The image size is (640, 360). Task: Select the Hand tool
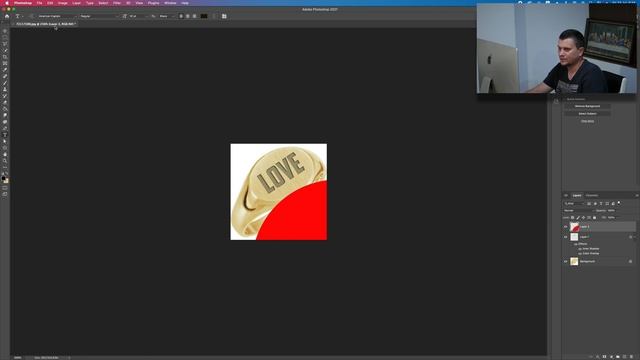[5, 154]
